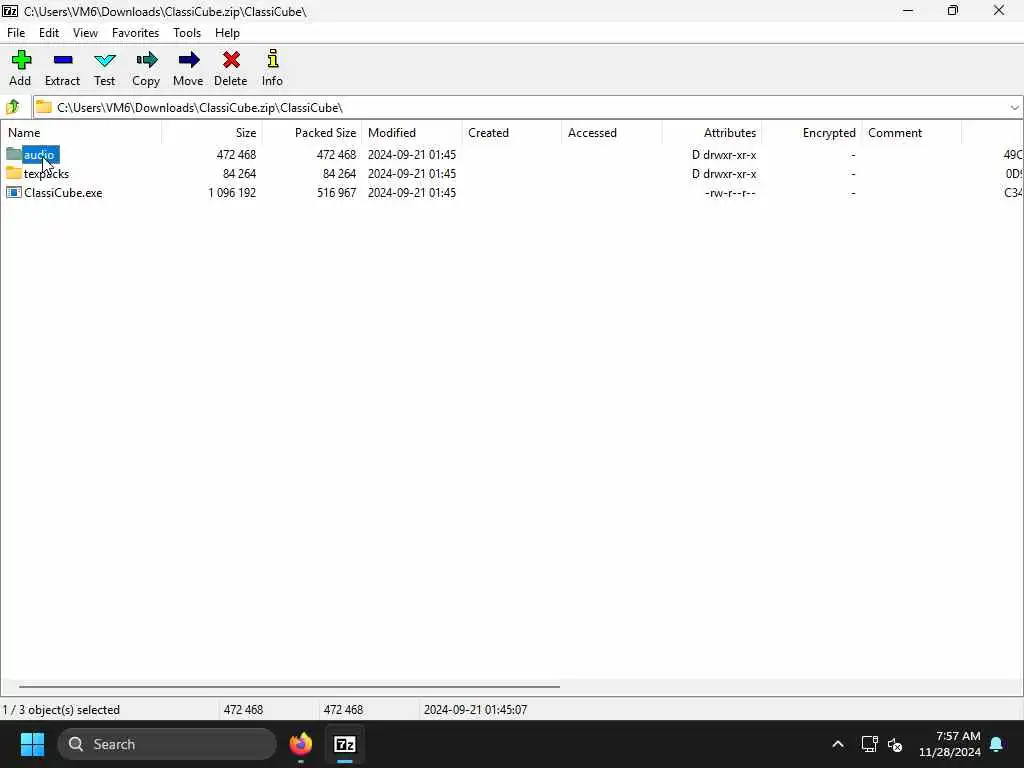
Task: Click the Move arrow toolbar icon
Action: tap(188, 60)
